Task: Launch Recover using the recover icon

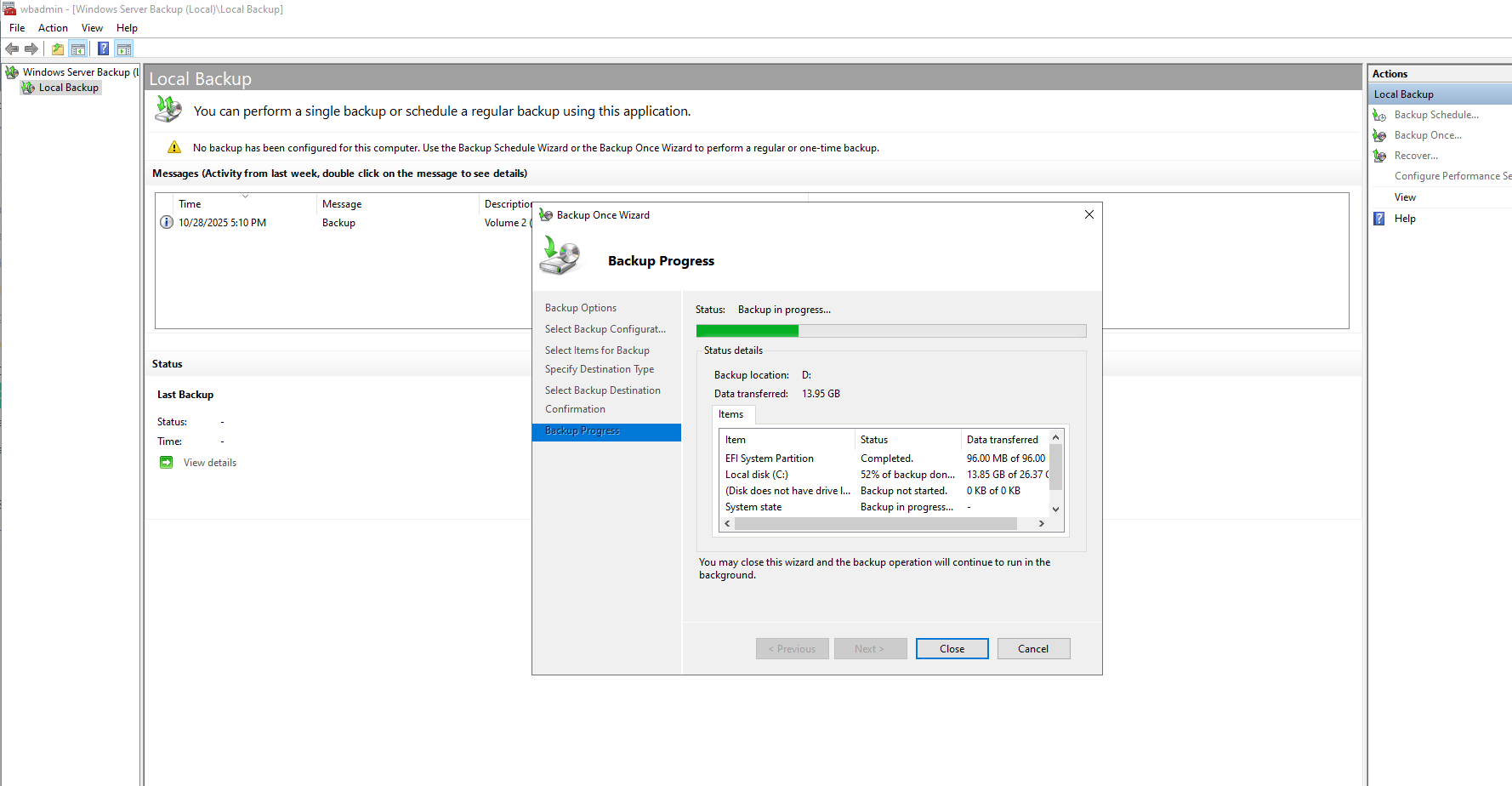Action: pyautogui.click(x=1379, y=155)
